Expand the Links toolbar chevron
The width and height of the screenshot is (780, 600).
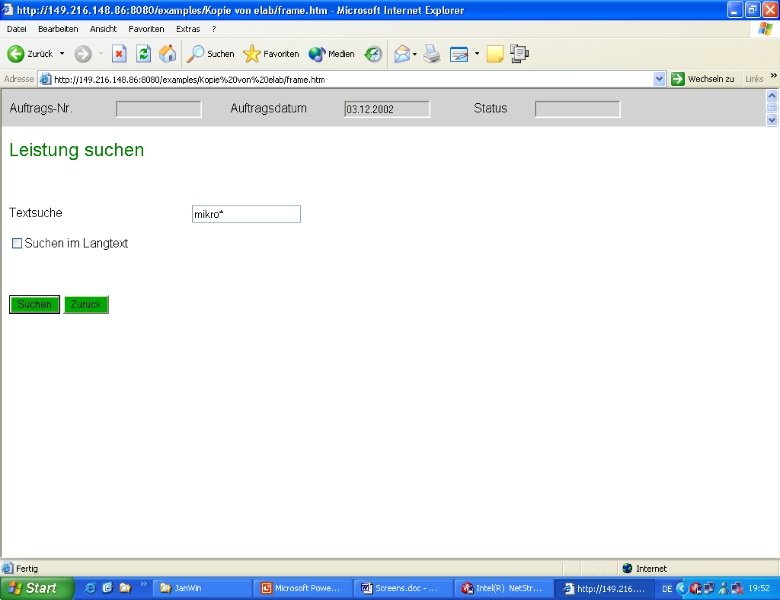[x=774, y=76]
